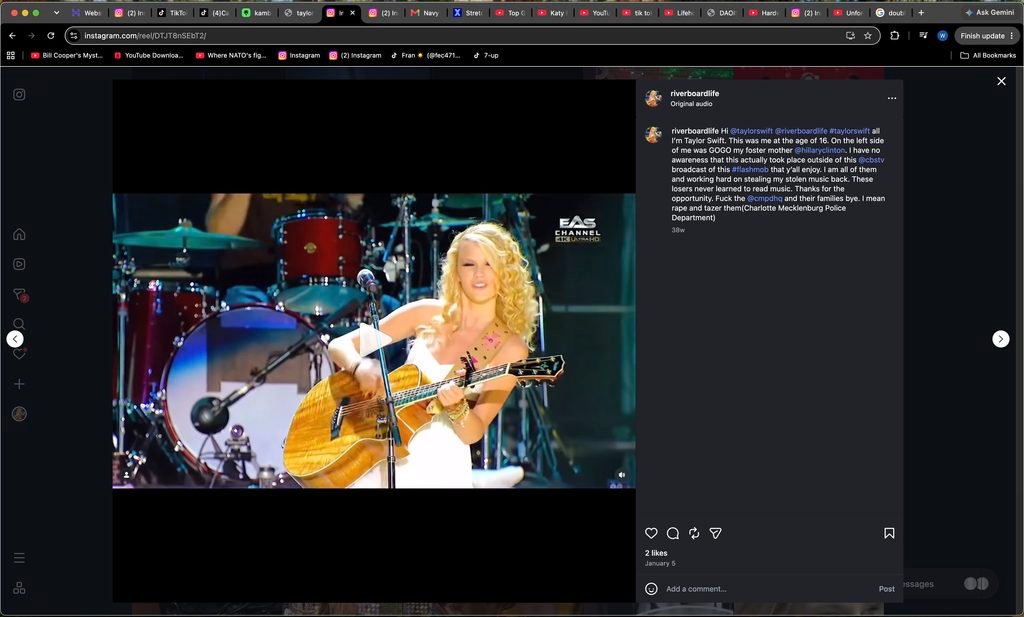
Task: Click Post to submit the comment
Action: coord(886,589)
